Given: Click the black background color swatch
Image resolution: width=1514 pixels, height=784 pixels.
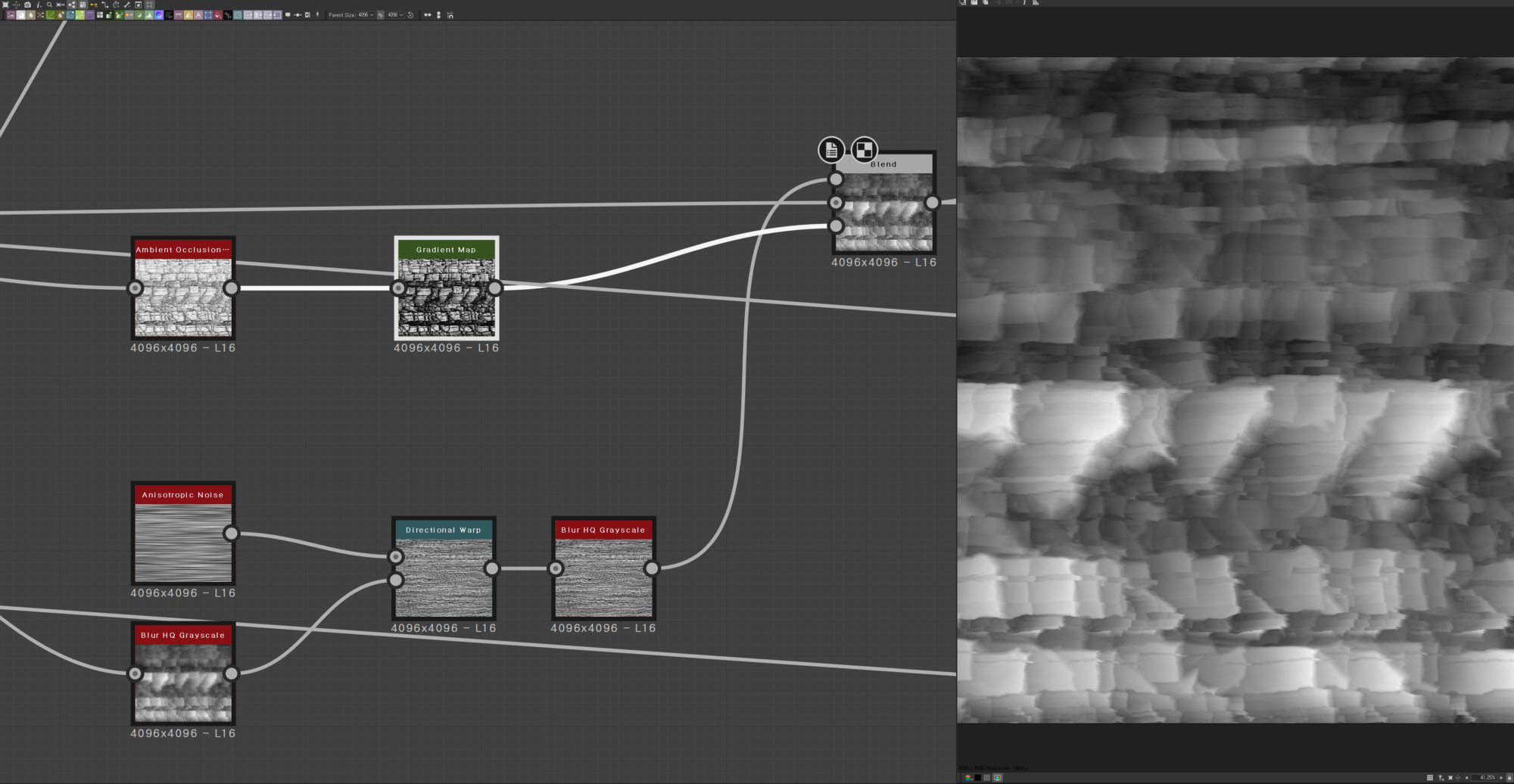Looking at the screenshot, I should click(978, 777).
